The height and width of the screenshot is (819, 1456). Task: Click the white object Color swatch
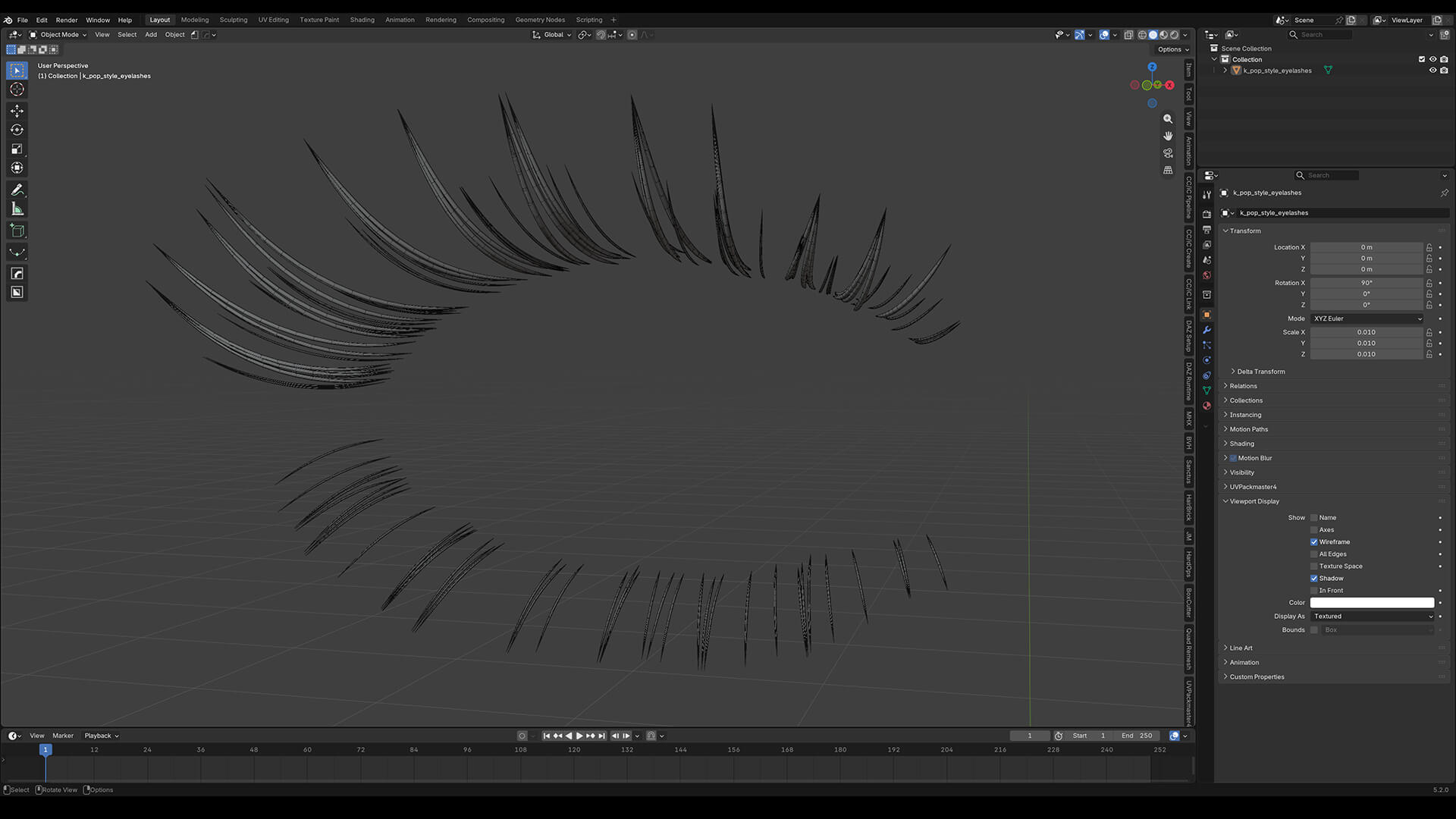(1373, 603)
